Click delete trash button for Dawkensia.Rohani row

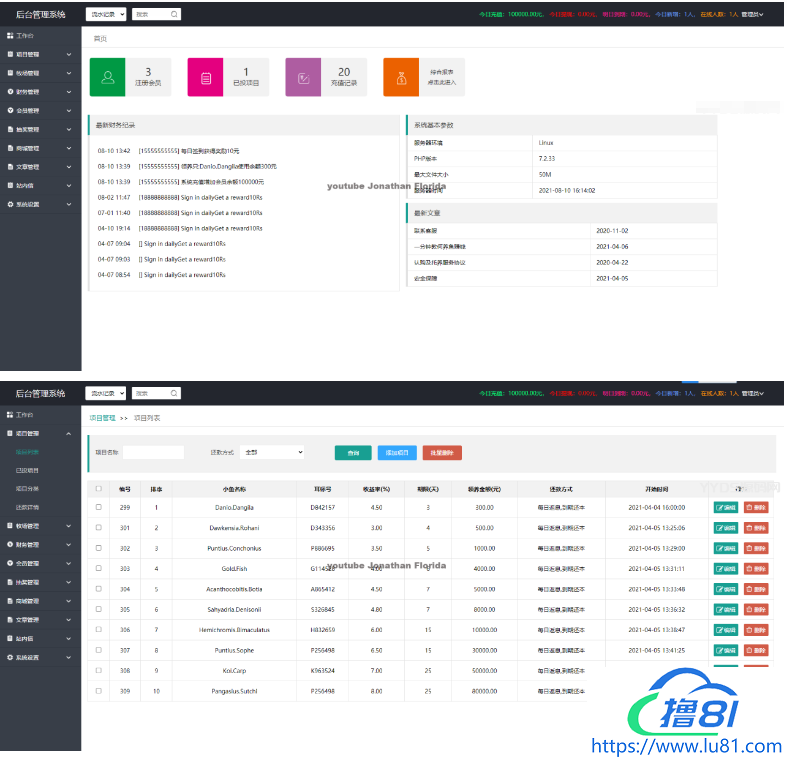(x=756, y=528)
